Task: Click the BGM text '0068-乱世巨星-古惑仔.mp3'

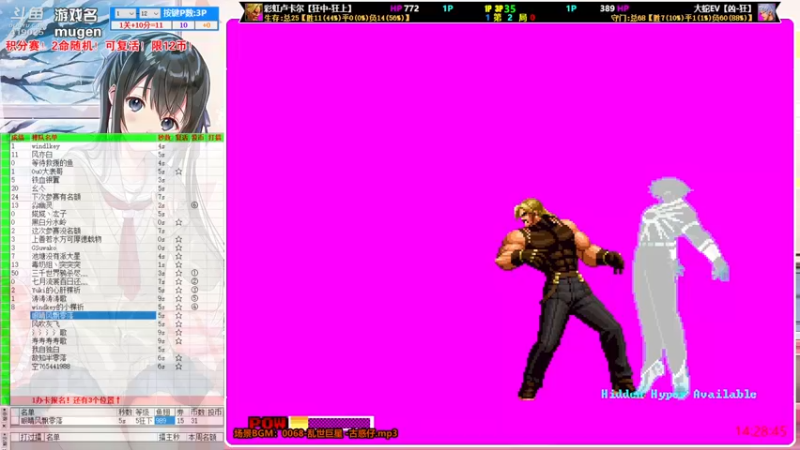Action: point(339,434)
